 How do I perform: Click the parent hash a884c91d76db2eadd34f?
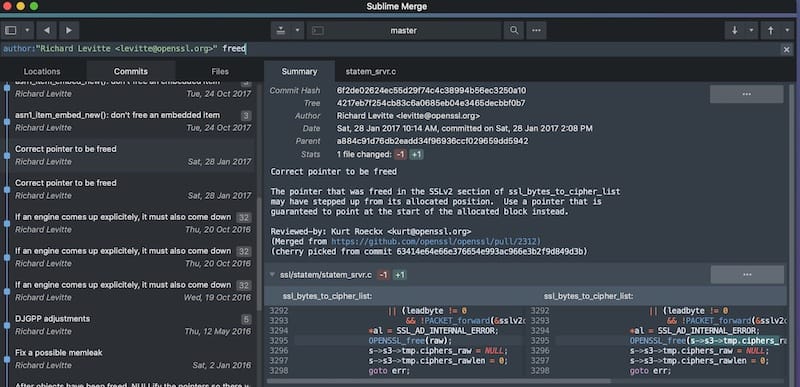pos(433,141)
